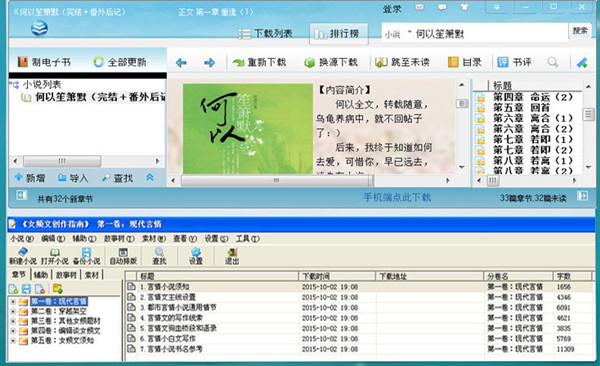The image size is (600, 366).
Task: Switch to 素材 side tab
Action: pos(91,274)
